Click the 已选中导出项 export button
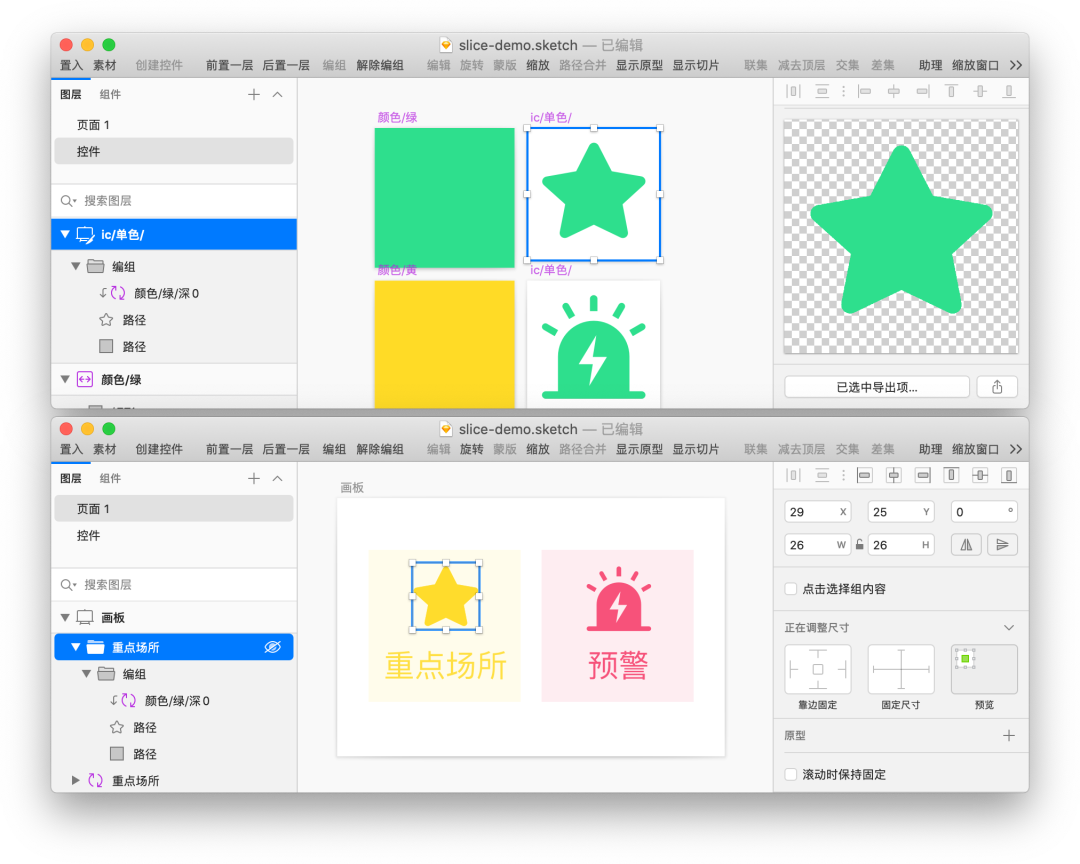 click(876, 386)
